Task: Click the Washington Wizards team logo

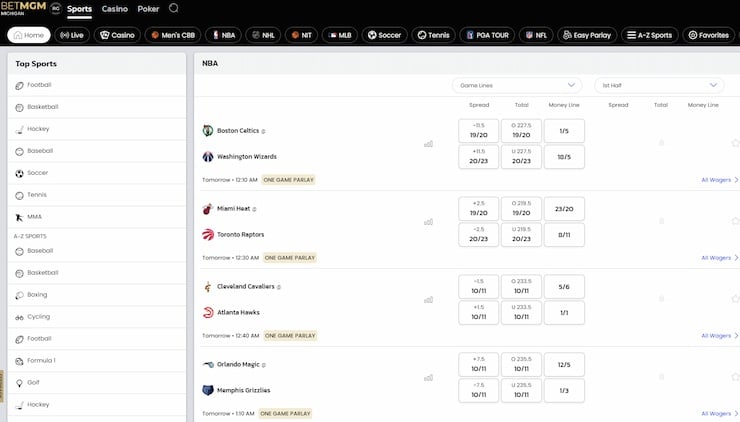Action: [208, 156]
